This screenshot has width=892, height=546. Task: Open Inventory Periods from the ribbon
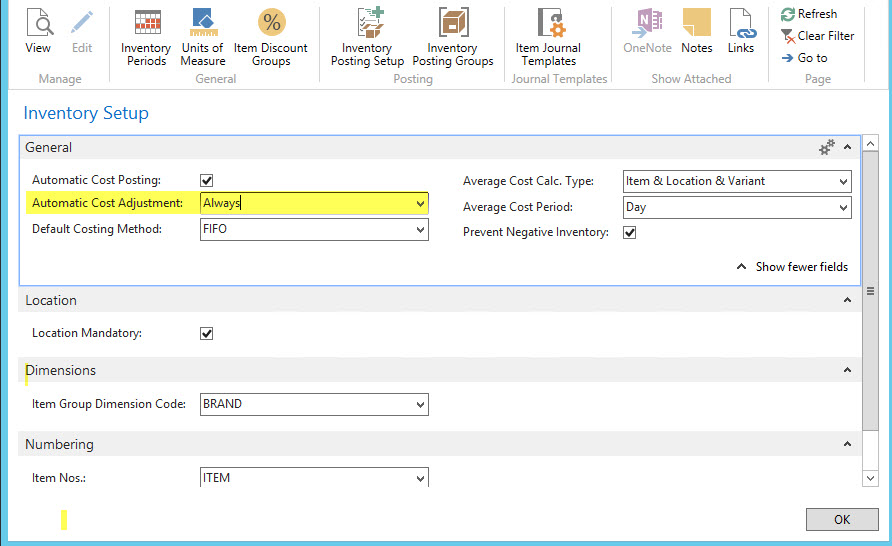click(146, 36)
